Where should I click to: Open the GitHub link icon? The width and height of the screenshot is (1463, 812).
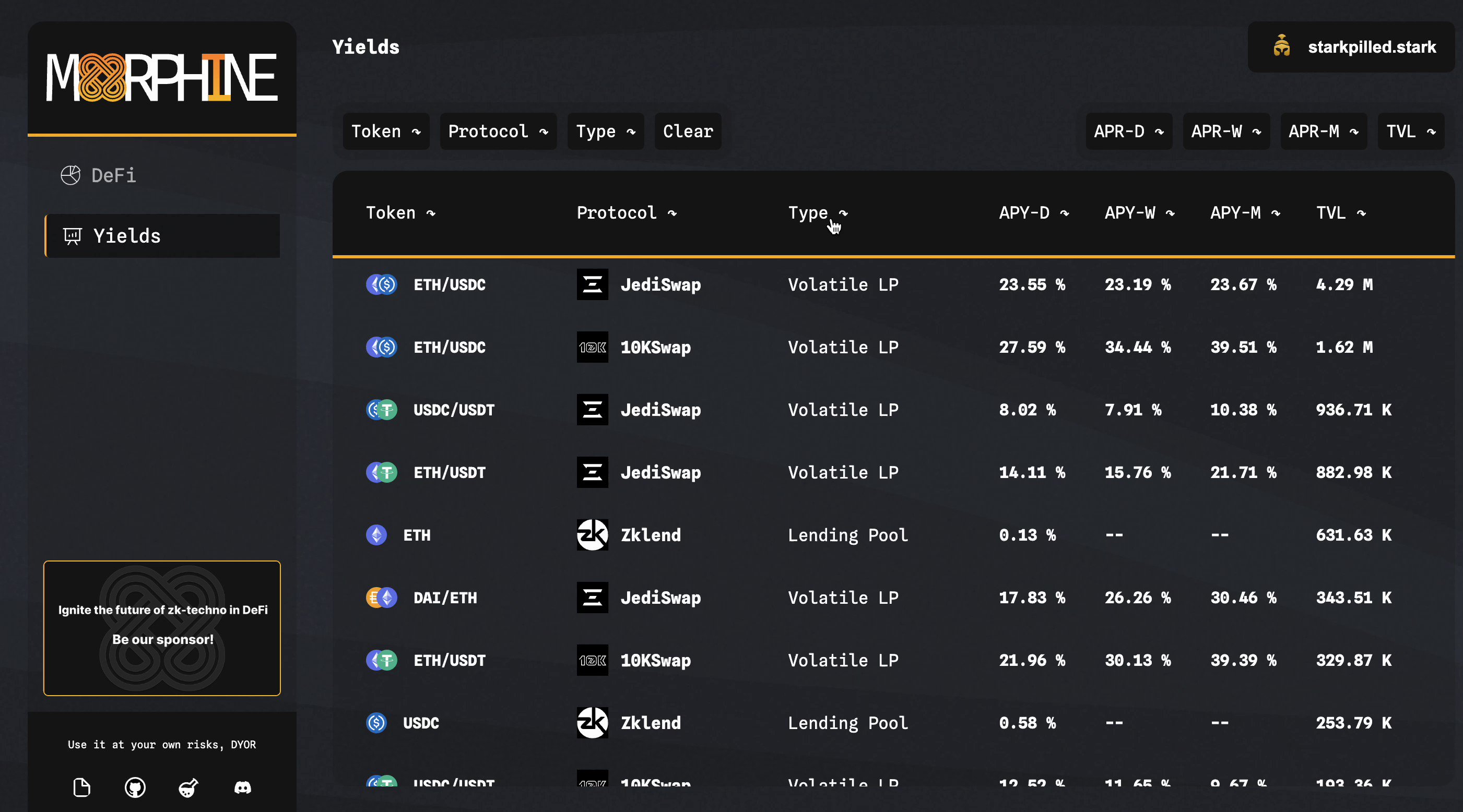click(135, 787)
